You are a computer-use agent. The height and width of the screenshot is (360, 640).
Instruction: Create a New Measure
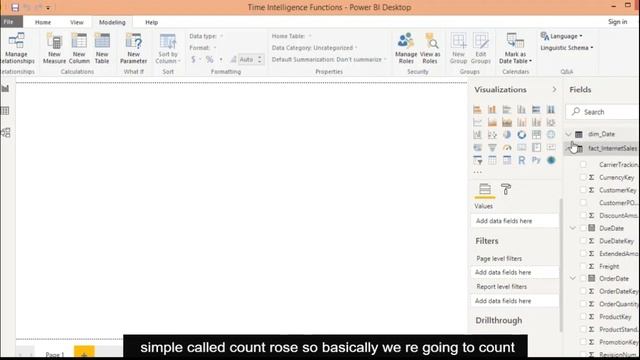(54, 48)
